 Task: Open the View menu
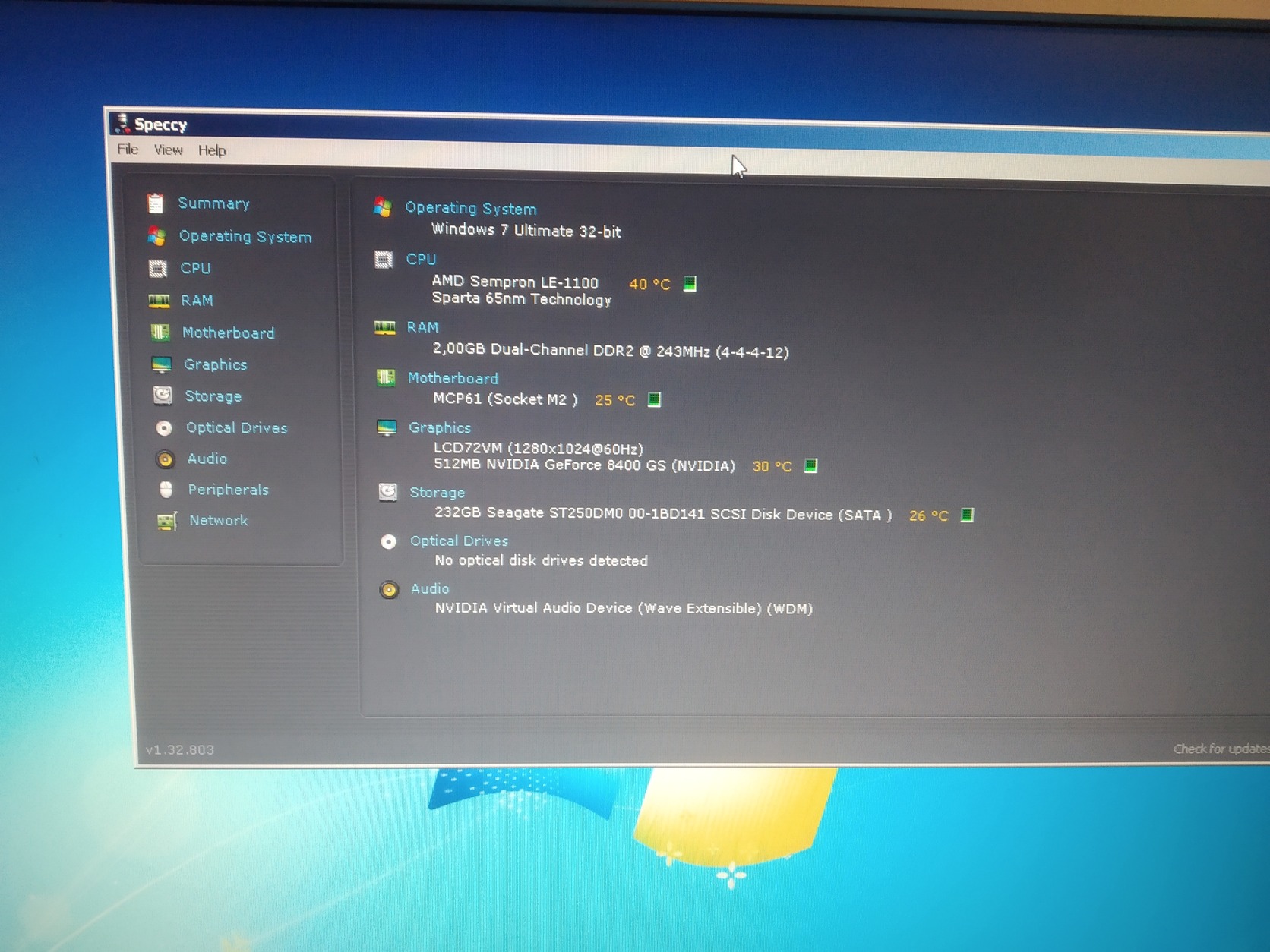168,150
